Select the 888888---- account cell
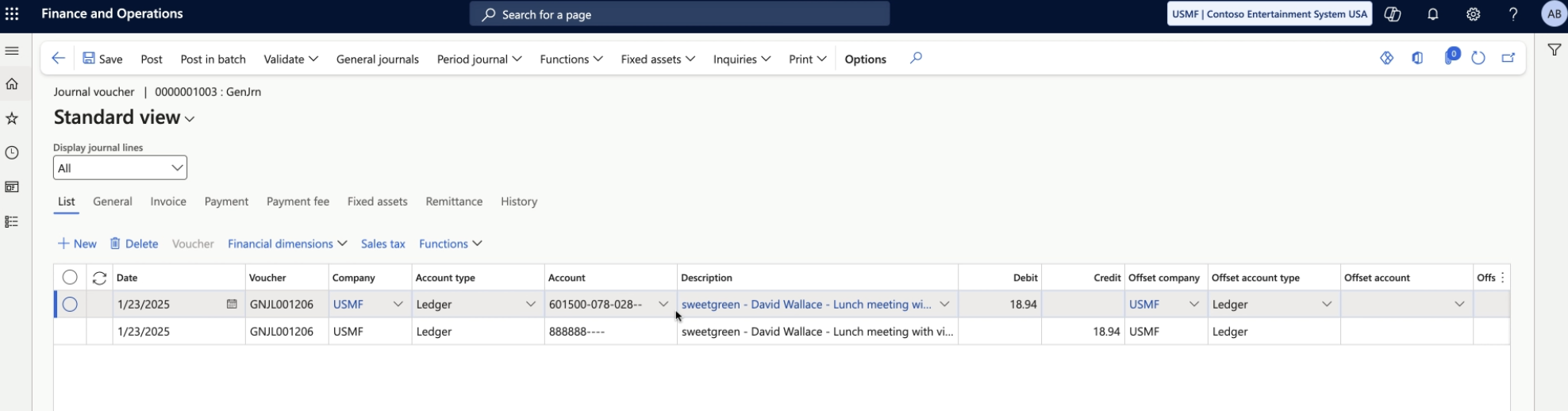 (610, 332)
